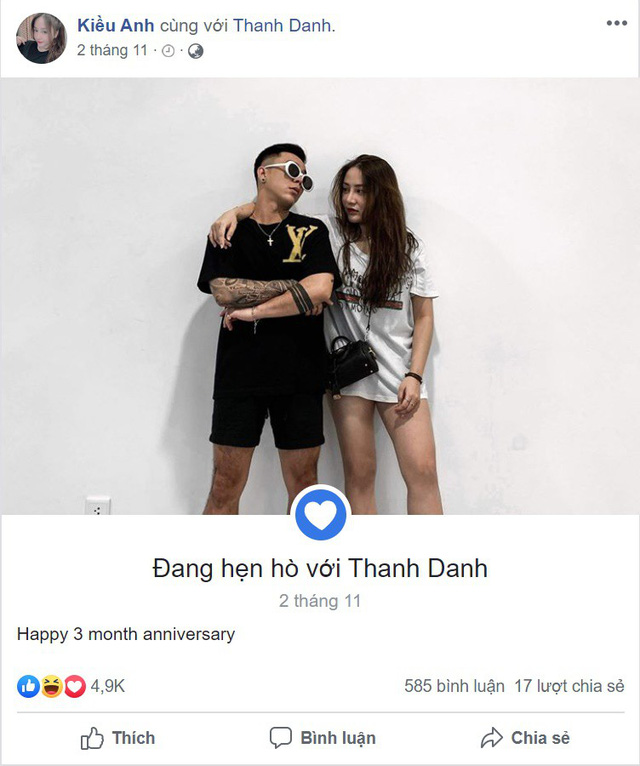Viewport: 640px width, 766px height.
Task: Click Kiều Anh's profile picture avatar
Action: tap(42, 38)
